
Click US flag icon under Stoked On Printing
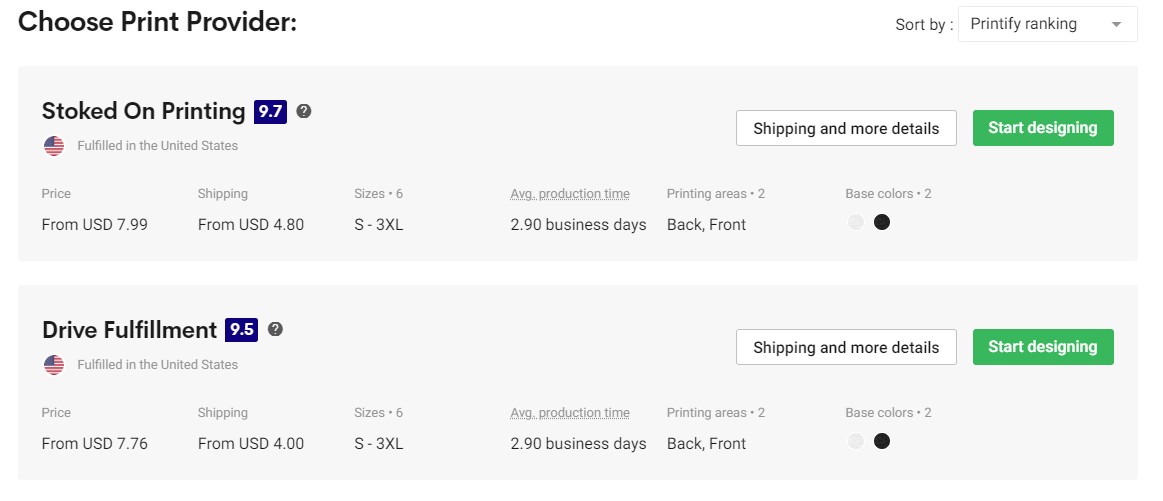tap(54, 146)
